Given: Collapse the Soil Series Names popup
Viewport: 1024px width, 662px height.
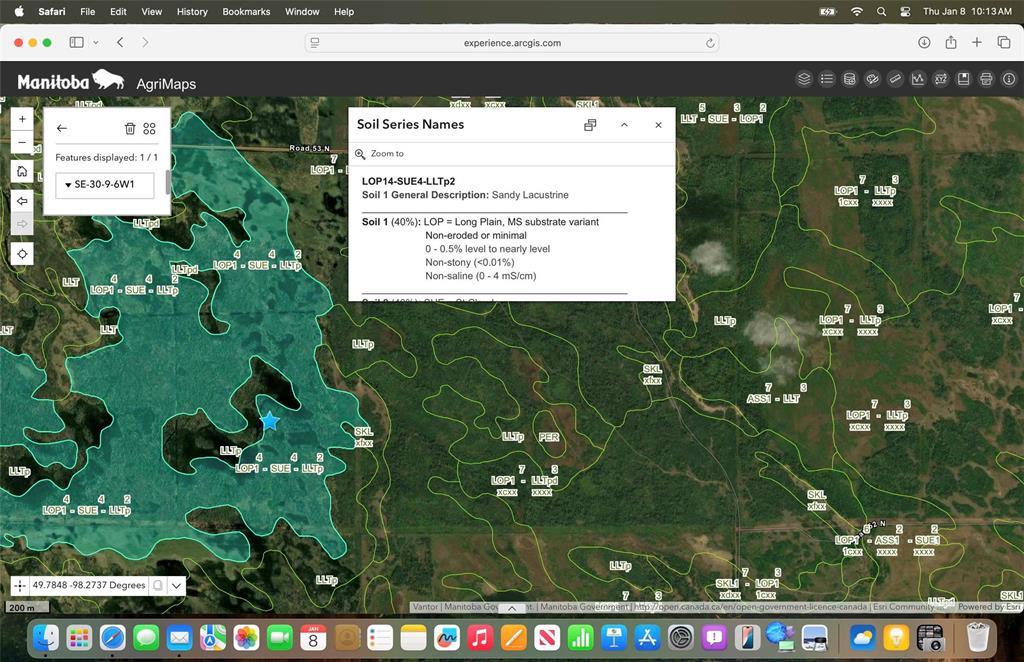Looking at the screenshot, I should [624, 125].
